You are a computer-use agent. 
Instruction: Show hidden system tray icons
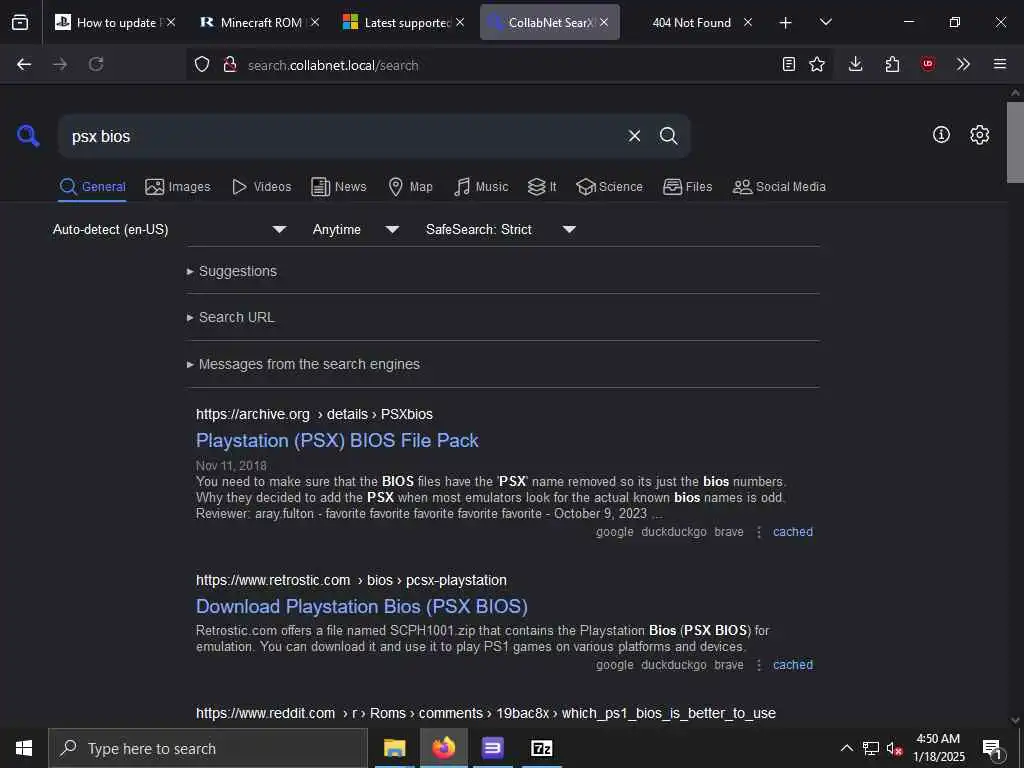click(x=846, y=748)
